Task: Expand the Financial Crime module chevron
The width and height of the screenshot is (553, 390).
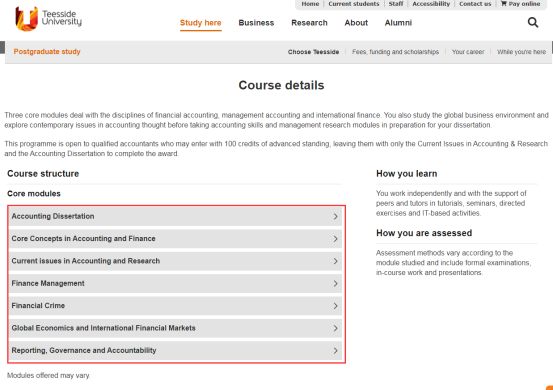Action: (x=335, y=306)
